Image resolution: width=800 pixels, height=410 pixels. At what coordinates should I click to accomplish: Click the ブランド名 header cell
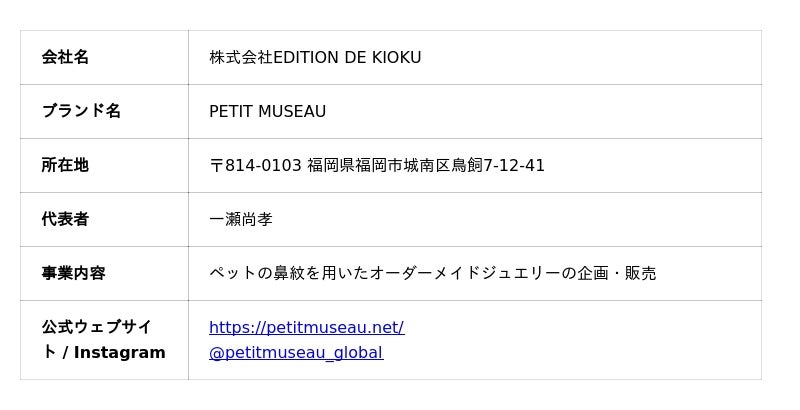coord(81,111)
